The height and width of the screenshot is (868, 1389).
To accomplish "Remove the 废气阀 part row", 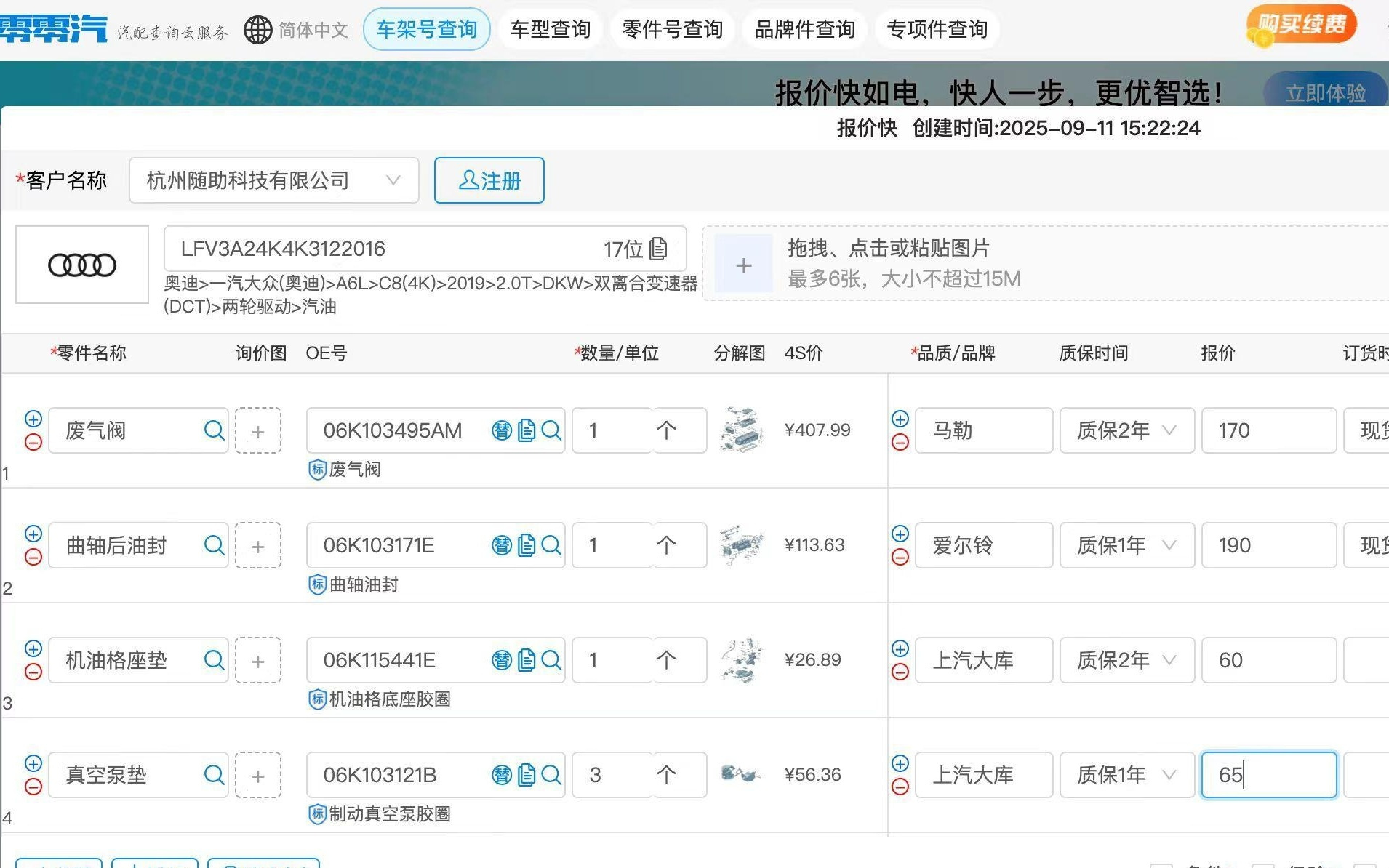I will pos(33,442).
